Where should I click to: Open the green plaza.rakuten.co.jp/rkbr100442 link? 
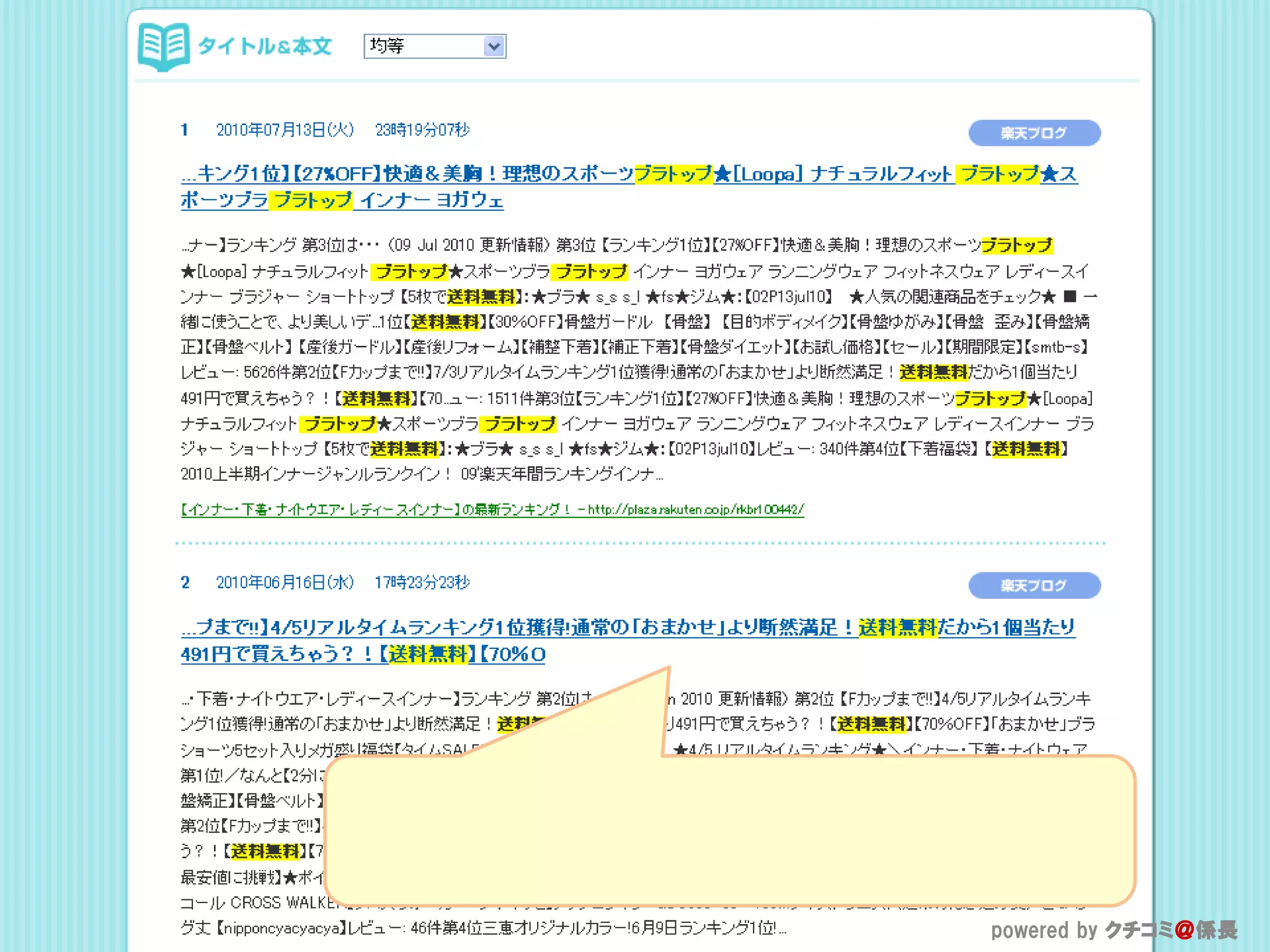pyautogui.click(x=492, y=509)
